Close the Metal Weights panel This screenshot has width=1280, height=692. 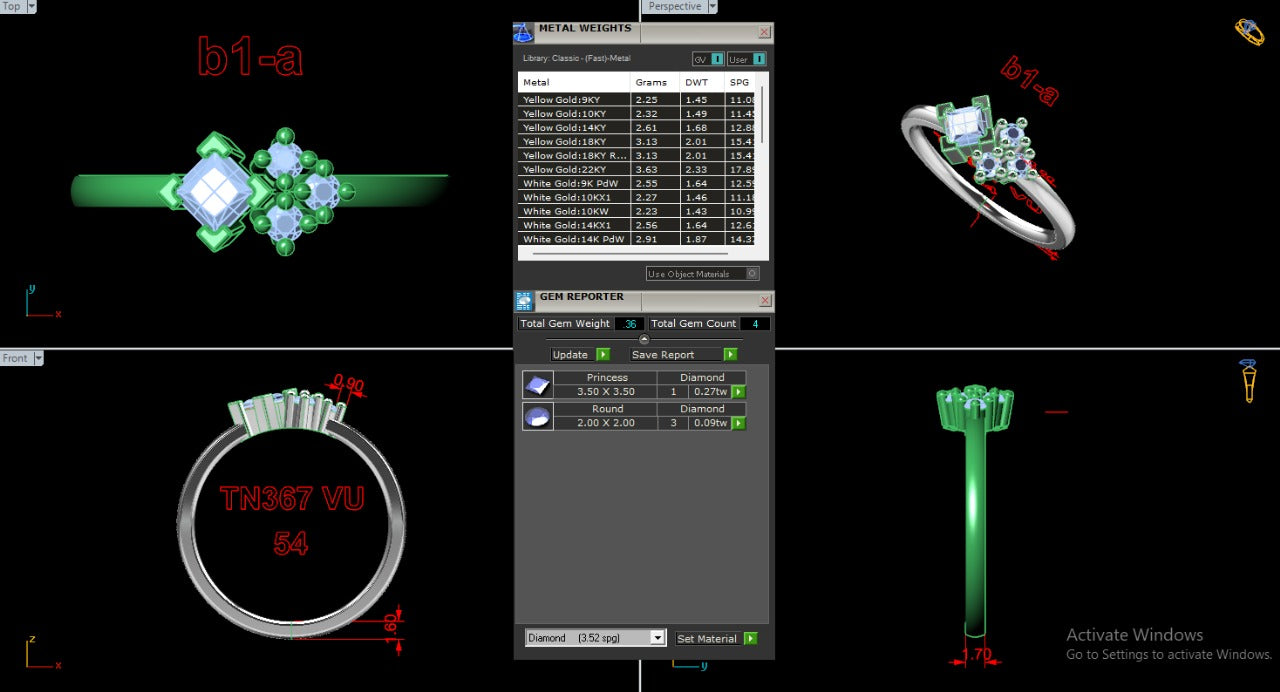[765, 32]
